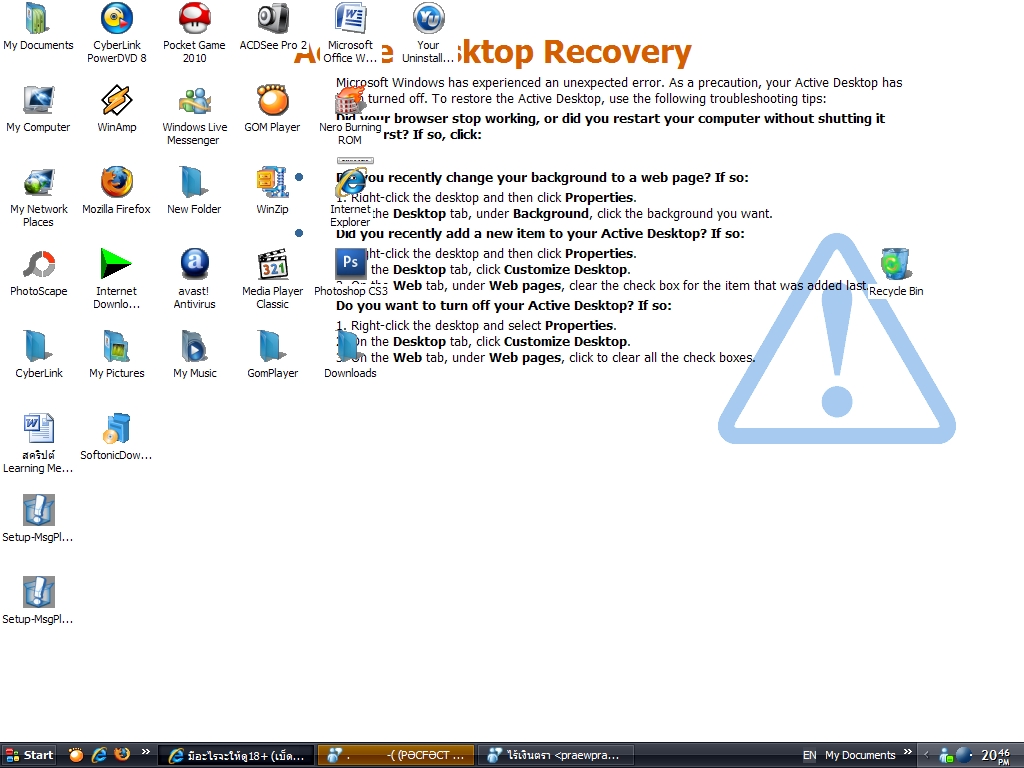Show hidden system tray icons
This screenshot has width=1024, height=768.
pyautogui.click(x=926, y=756)
